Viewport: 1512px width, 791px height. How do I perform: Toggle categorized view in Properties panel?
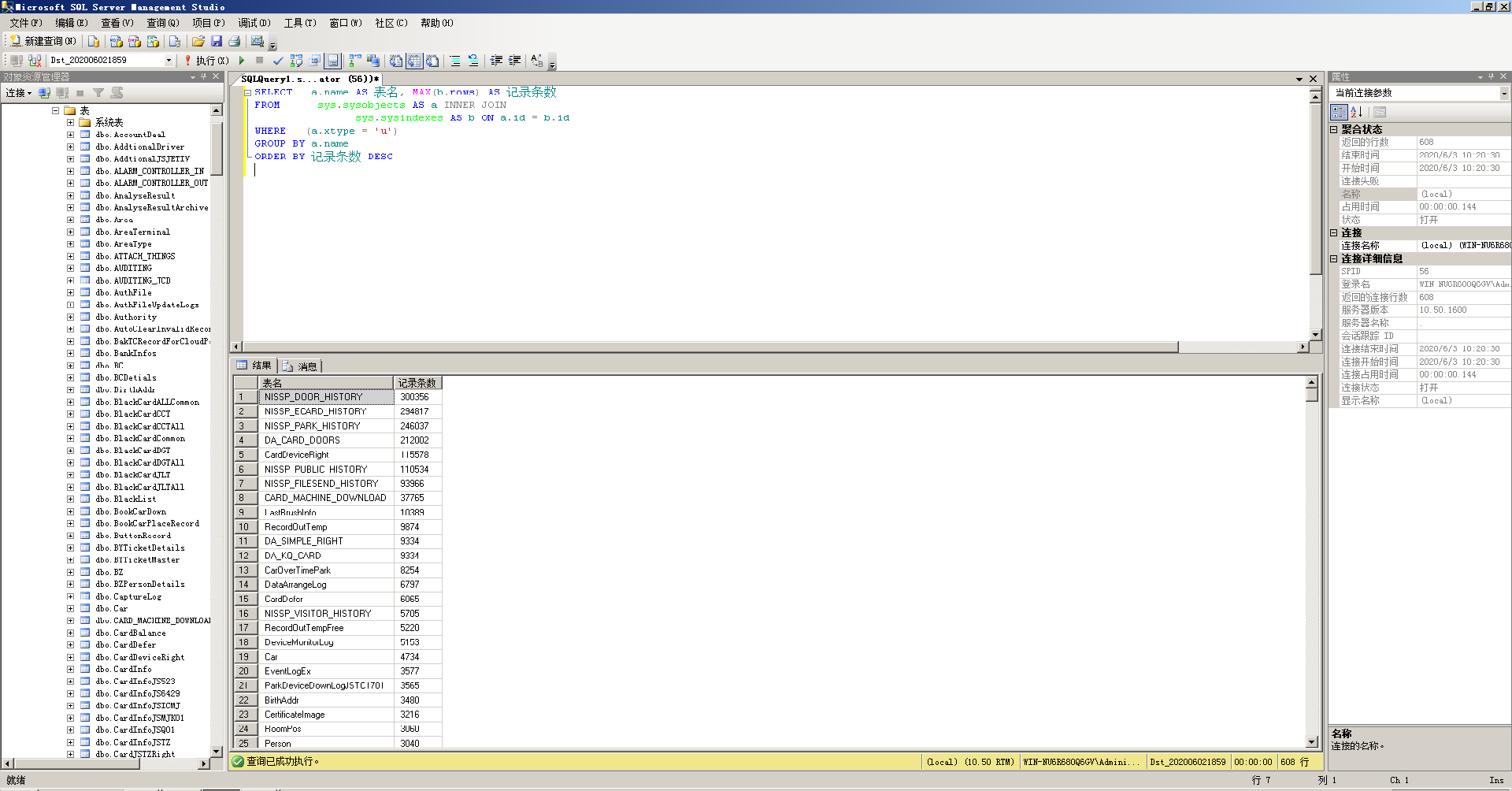[1339, 112]
